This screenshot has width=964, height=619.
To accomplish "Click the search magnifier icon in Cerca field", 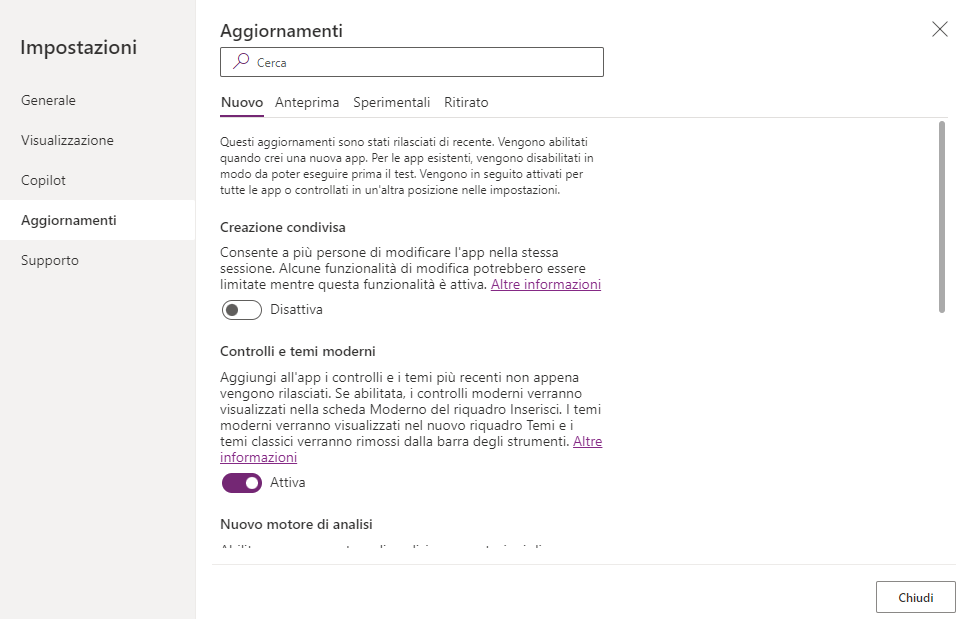I will (x=238, y=62).
